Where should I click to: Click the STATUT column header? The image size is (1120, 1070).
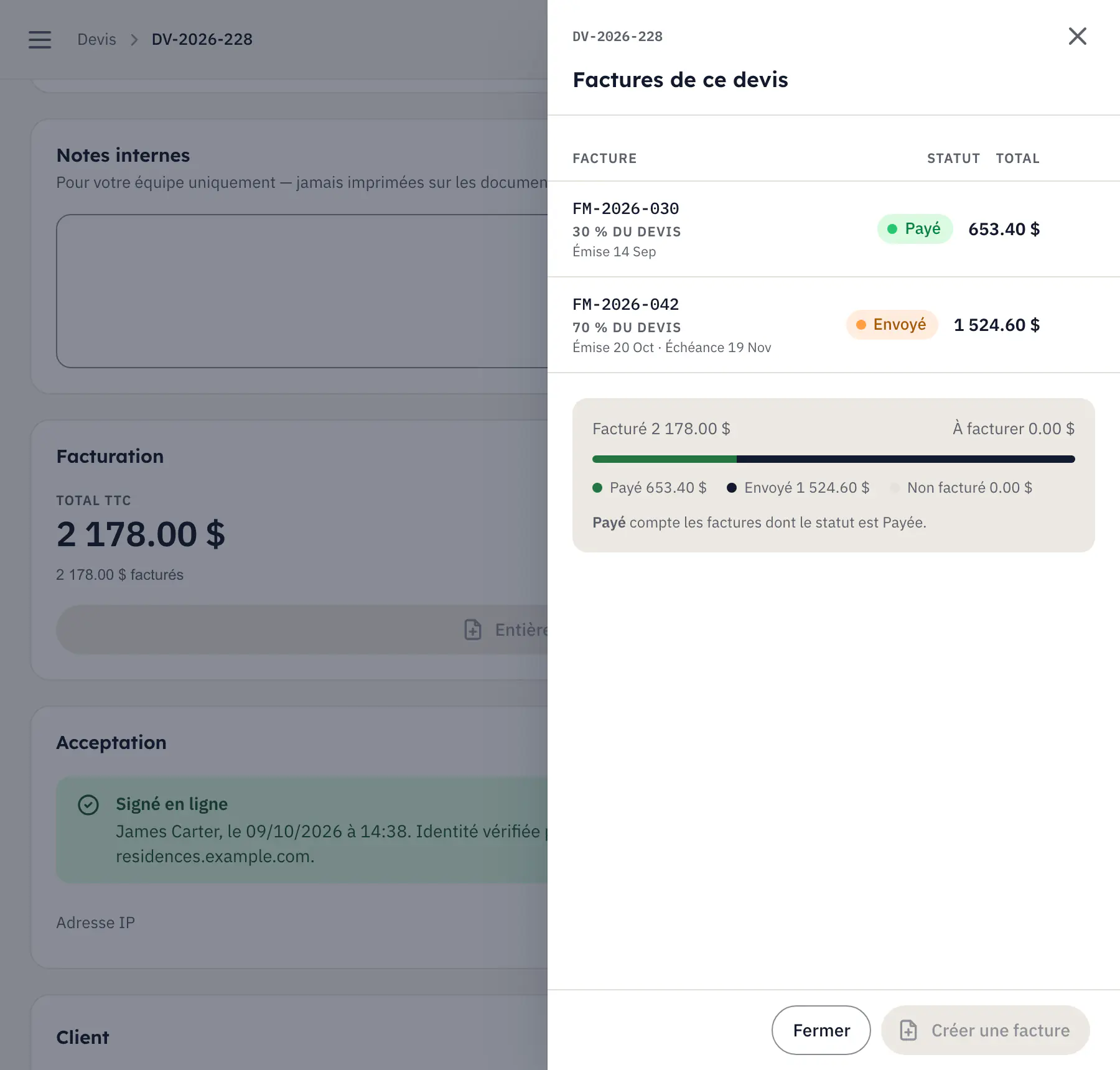click(953, 158)
